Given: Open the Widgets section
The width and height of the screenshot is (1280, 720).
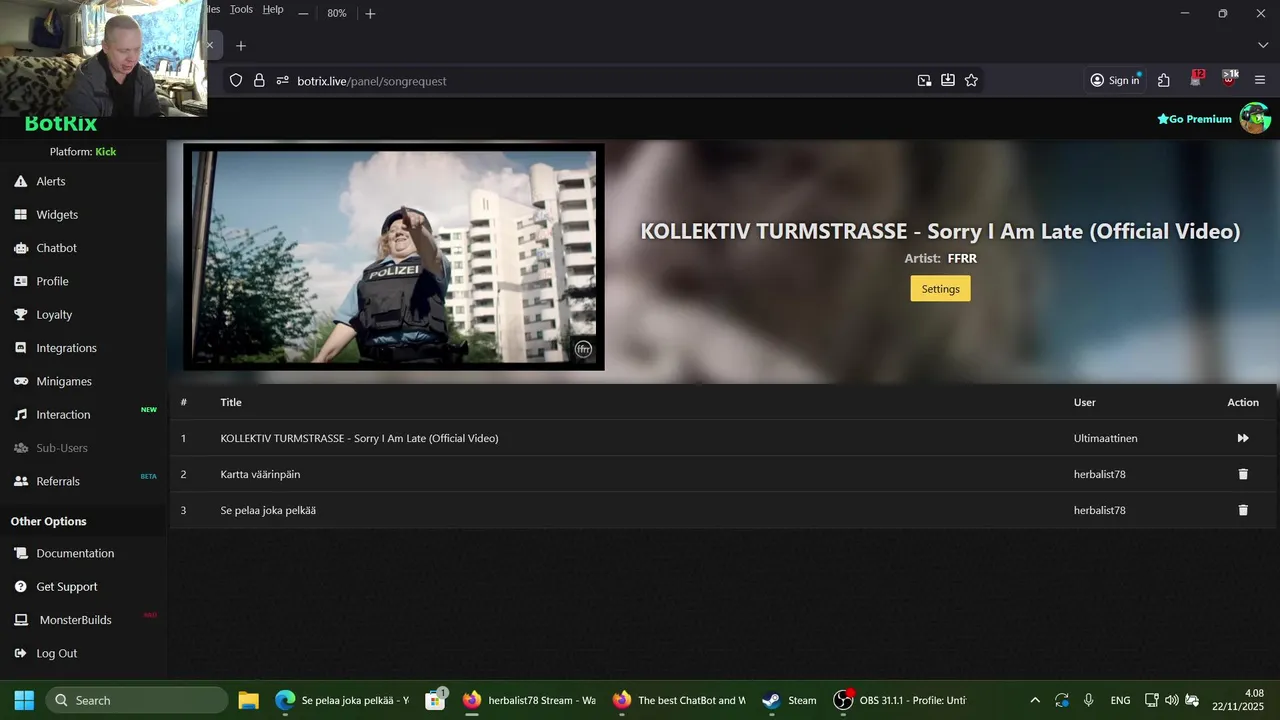Looking at the screenshot, I should coord(57,215).
